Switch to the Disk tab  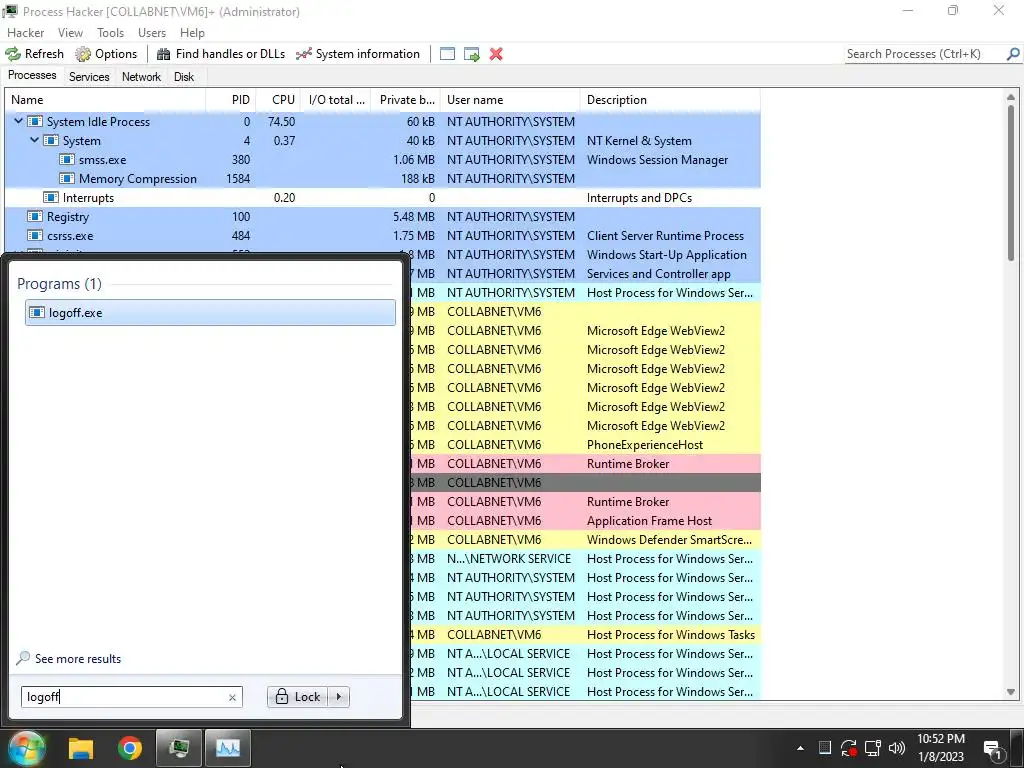click(184, 76)
